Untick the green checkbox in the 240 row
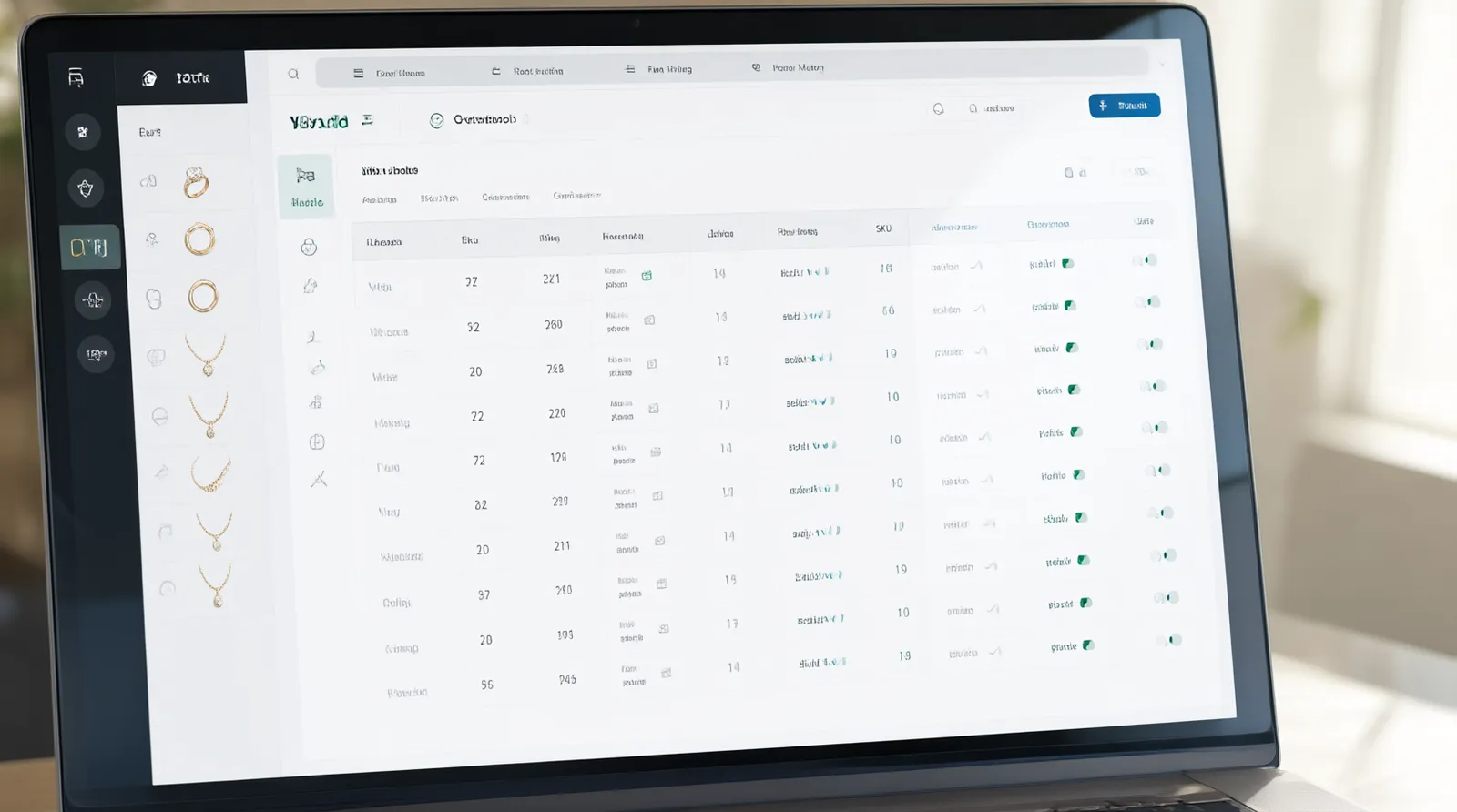Screen dimensions: 1457x812 (x=1084, y=560)
